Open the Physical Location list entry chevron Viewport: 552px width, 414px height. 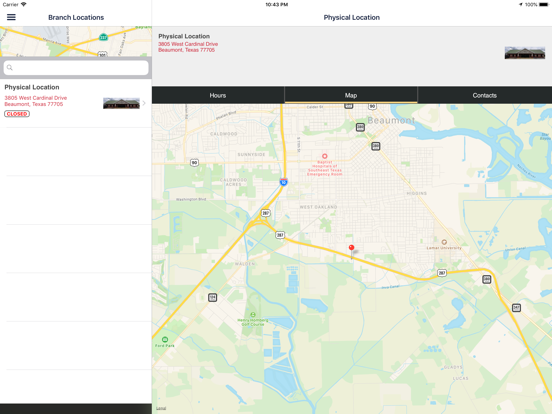(x=144, y=103)
